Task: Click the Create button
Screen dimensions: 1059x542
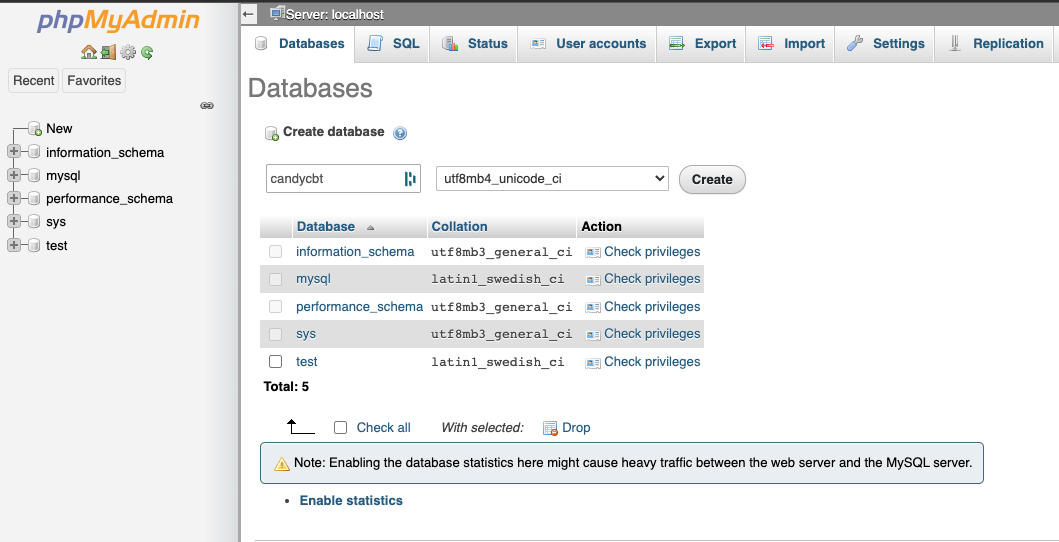Action: pyautogui.click(x=712, y=180)
